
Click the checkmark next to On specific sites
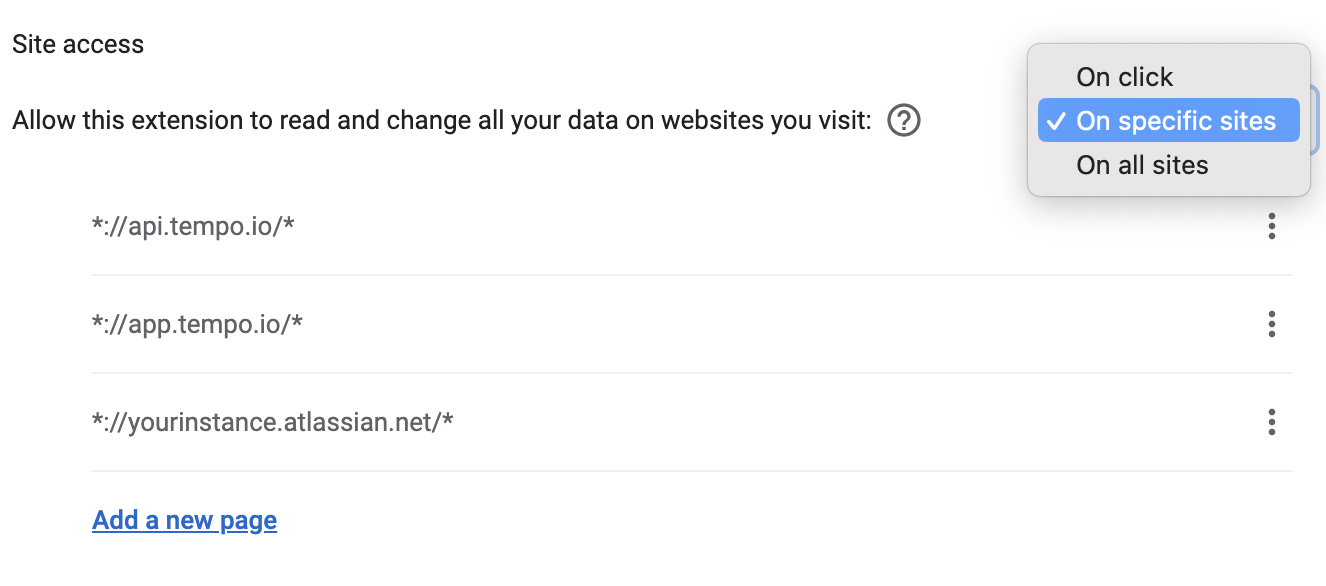pos(1055,120)
